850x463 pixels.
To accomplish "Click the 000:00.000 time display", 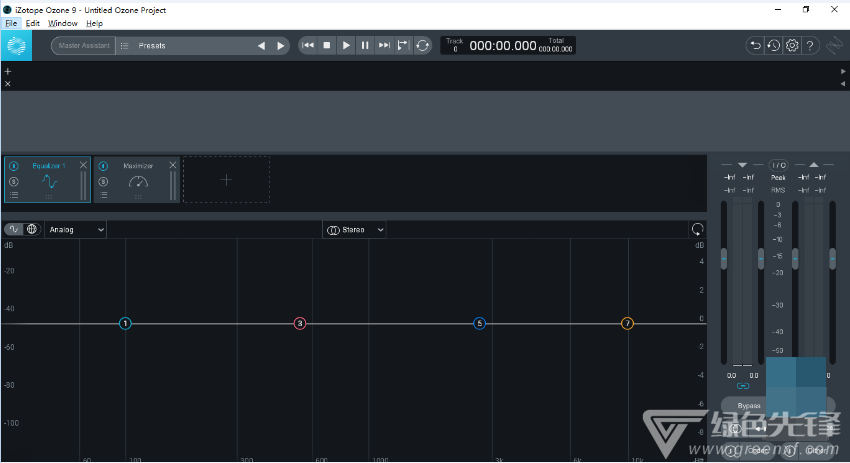I will [x=503, y=46].
